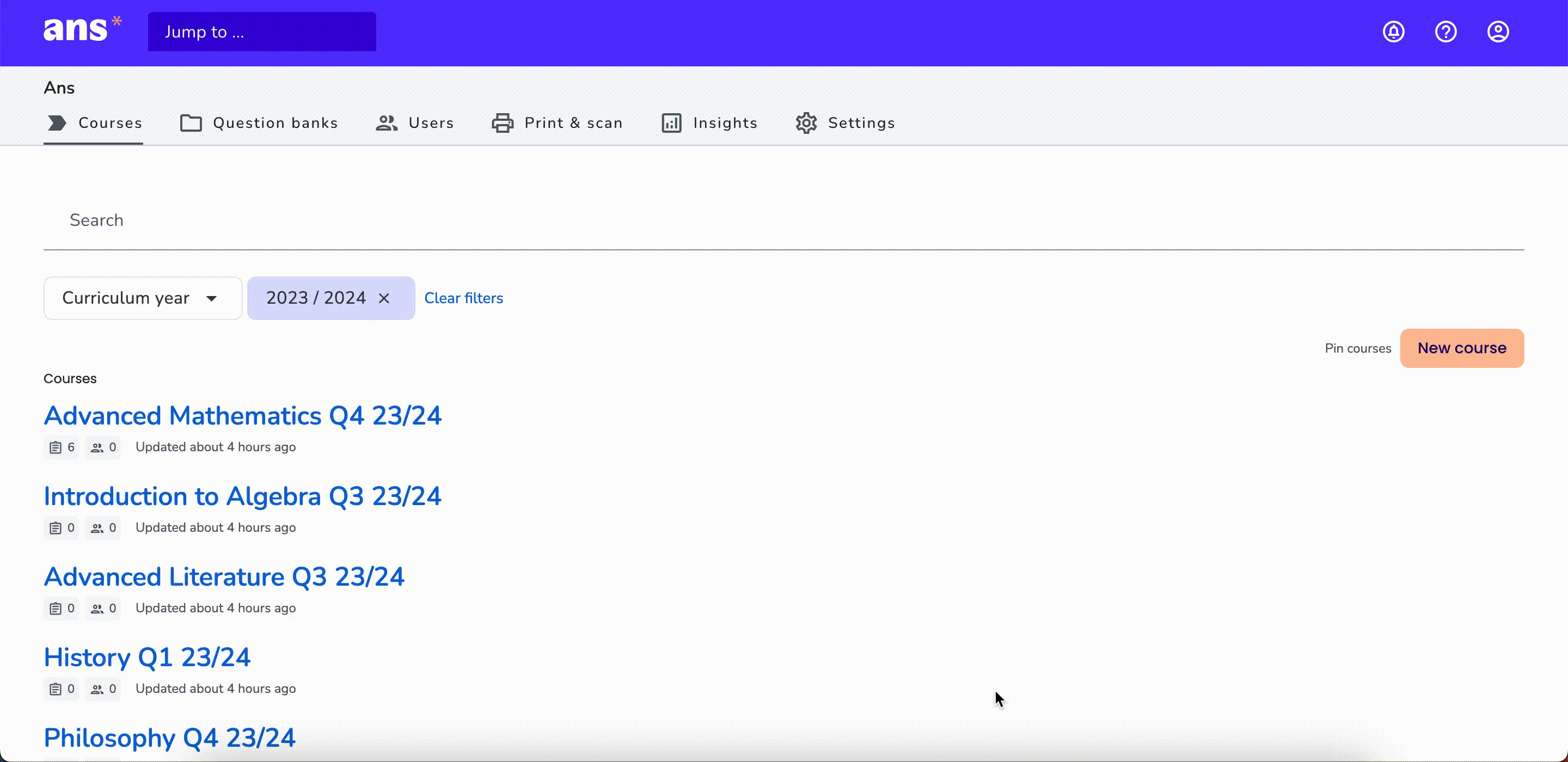
Task: Open the Insights tab
Action: (x=709, y=123)
